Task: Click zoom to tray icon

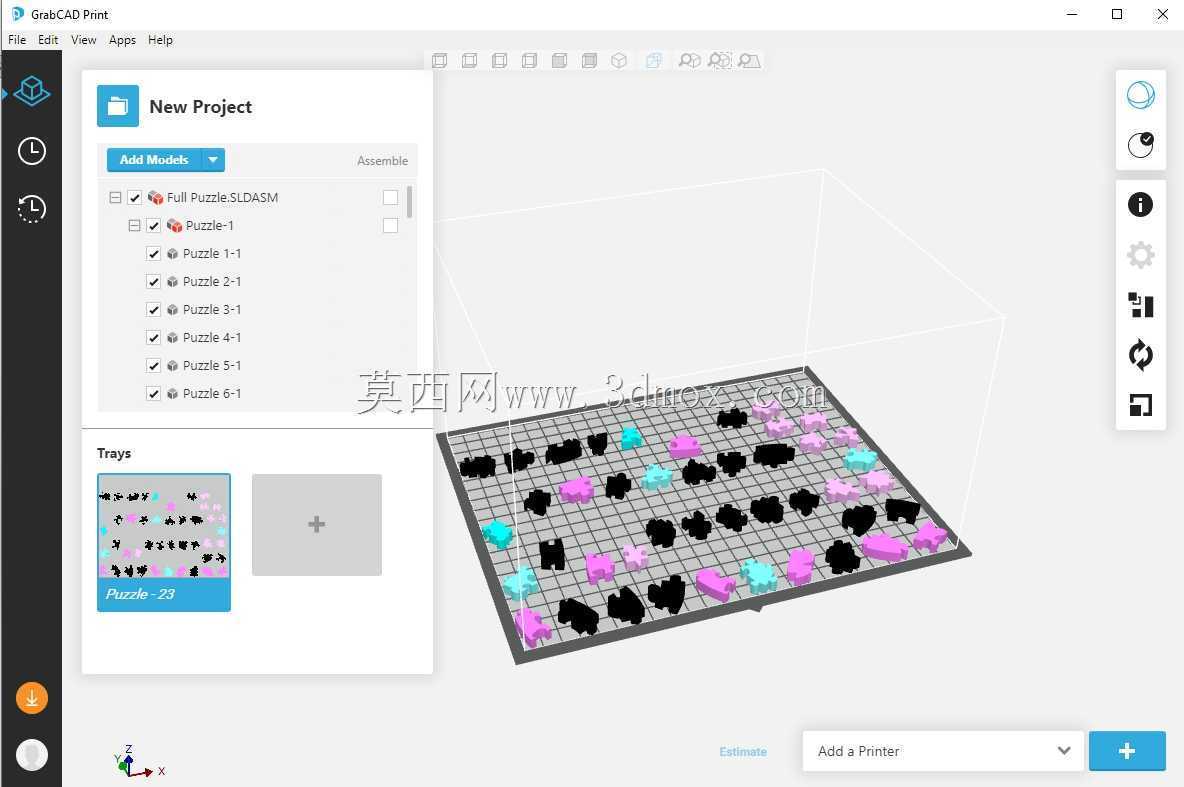Action: (x=748, y=60)
